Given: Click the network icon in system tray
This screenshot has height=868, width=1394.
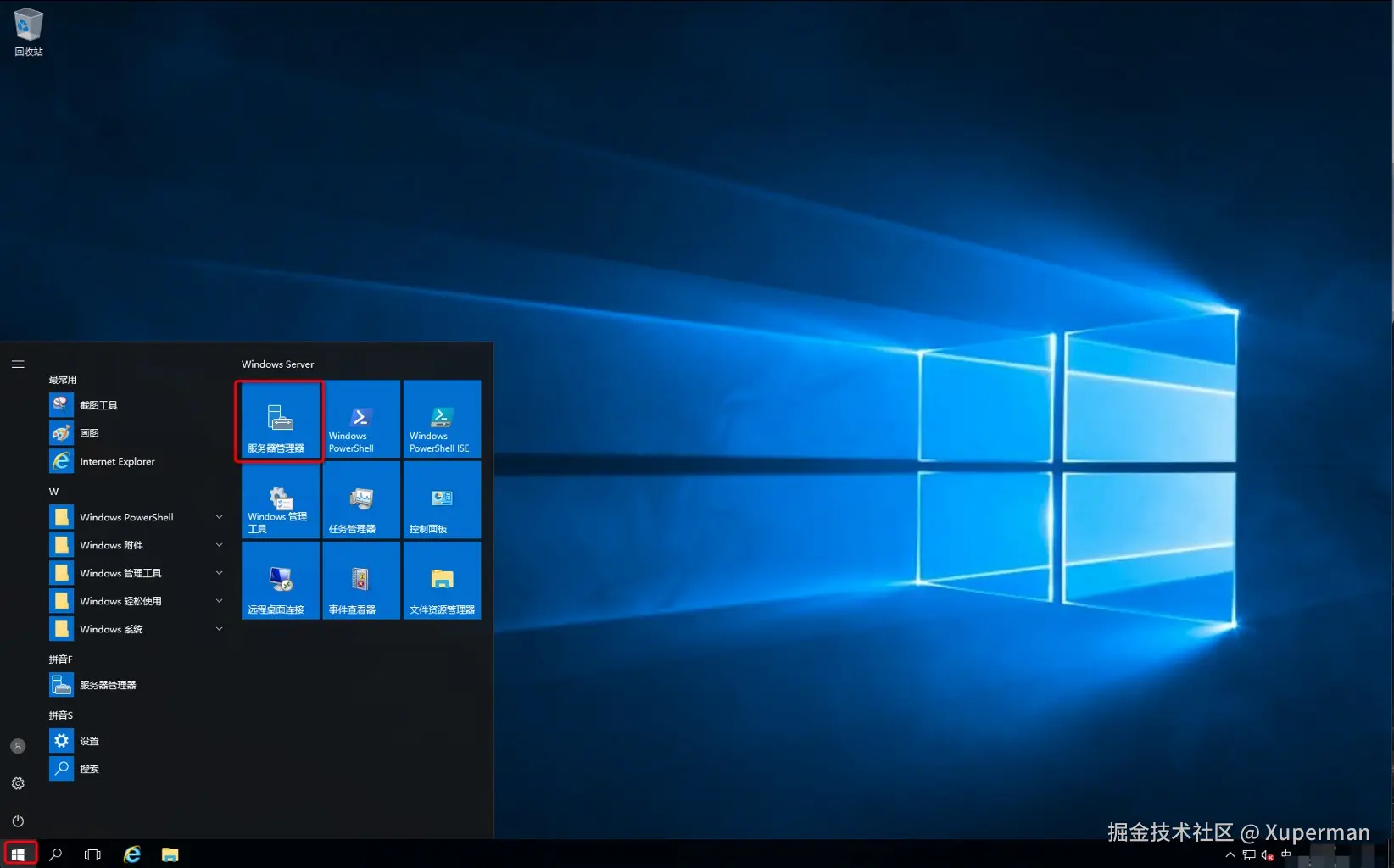Looking at the screenshot, I should click(x=1249, y=855).
